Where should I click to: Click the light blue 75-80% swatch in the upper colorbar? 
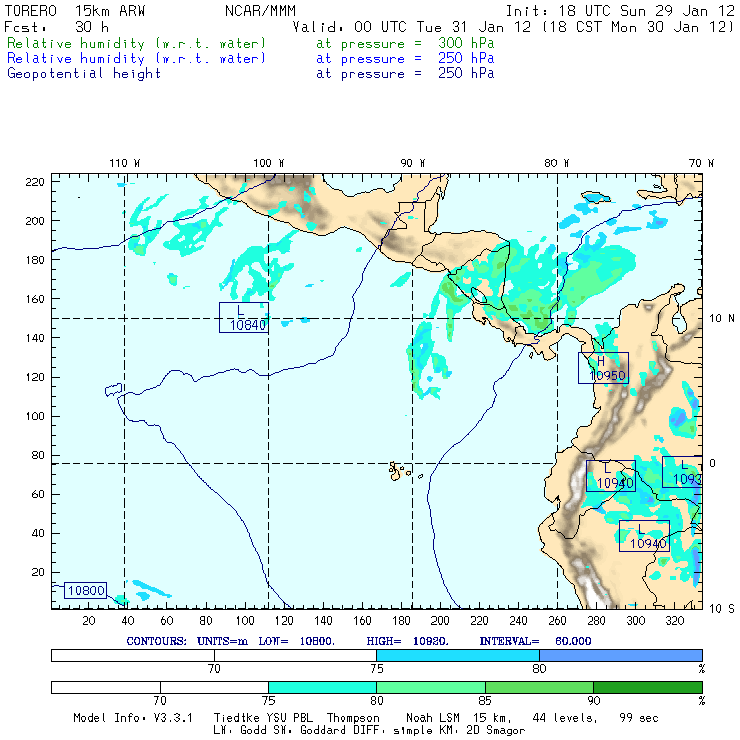tap(458, 655)
